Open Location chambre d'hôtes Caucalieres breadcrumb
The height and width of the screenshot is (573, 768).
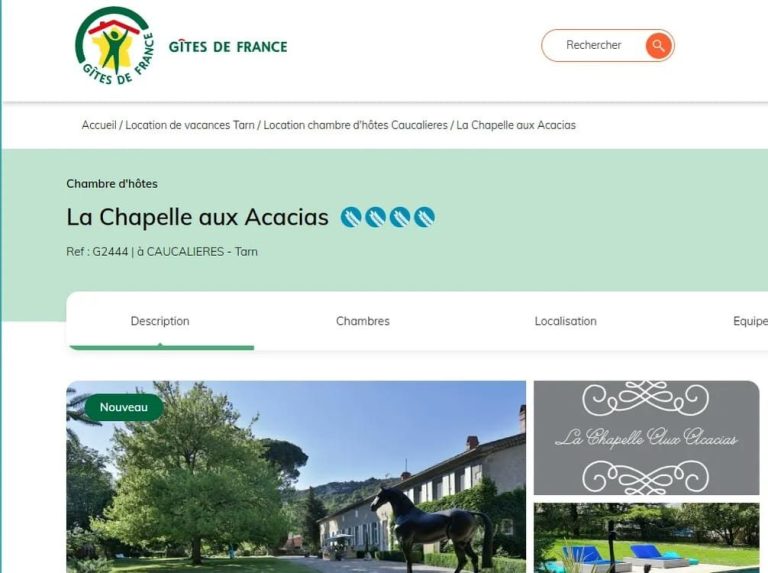click(x=356, y=125)
